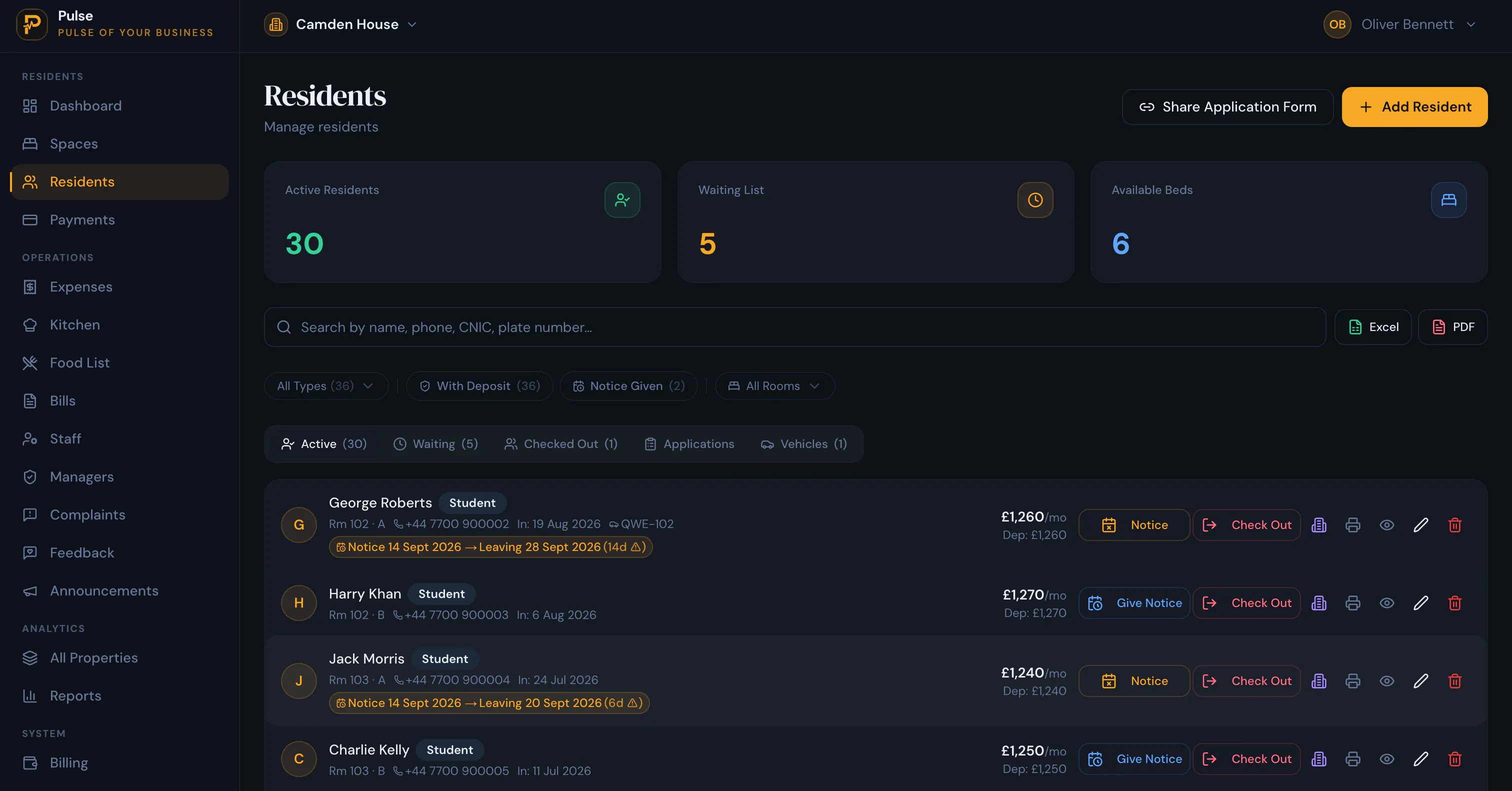1512x791 pixels.
Task: Open Payments in the sidebar
Action: pyautogui.click(x=119, y=219)
